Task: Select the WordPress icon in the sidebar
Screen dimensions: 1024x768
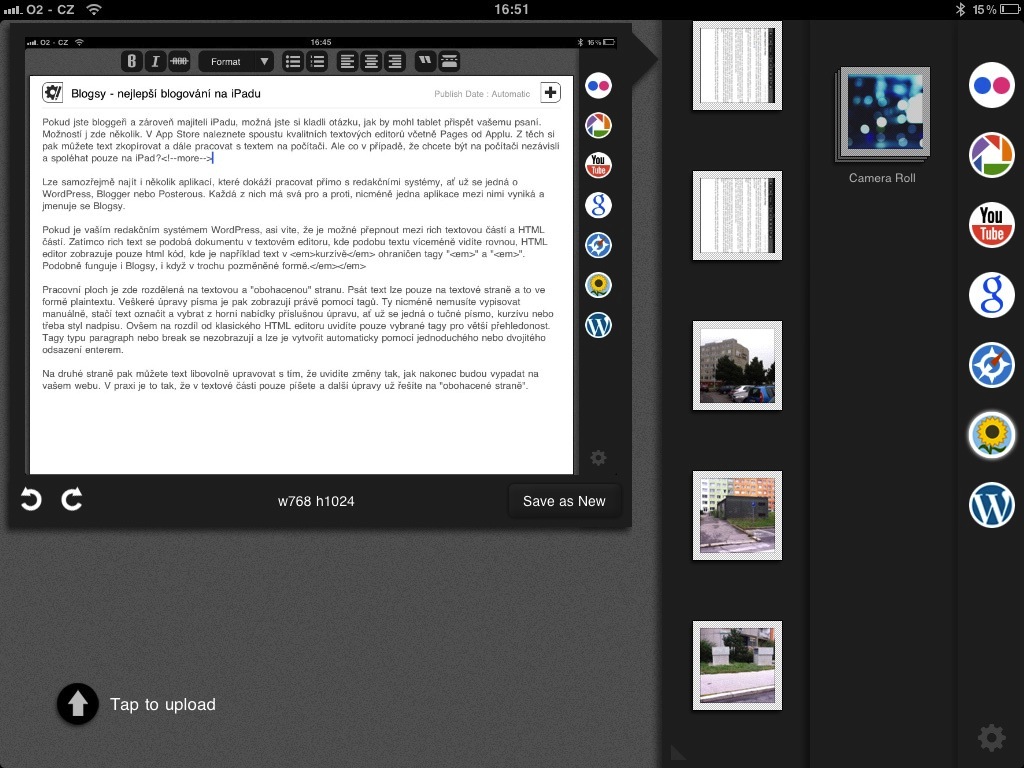Action: click(991, 505)
